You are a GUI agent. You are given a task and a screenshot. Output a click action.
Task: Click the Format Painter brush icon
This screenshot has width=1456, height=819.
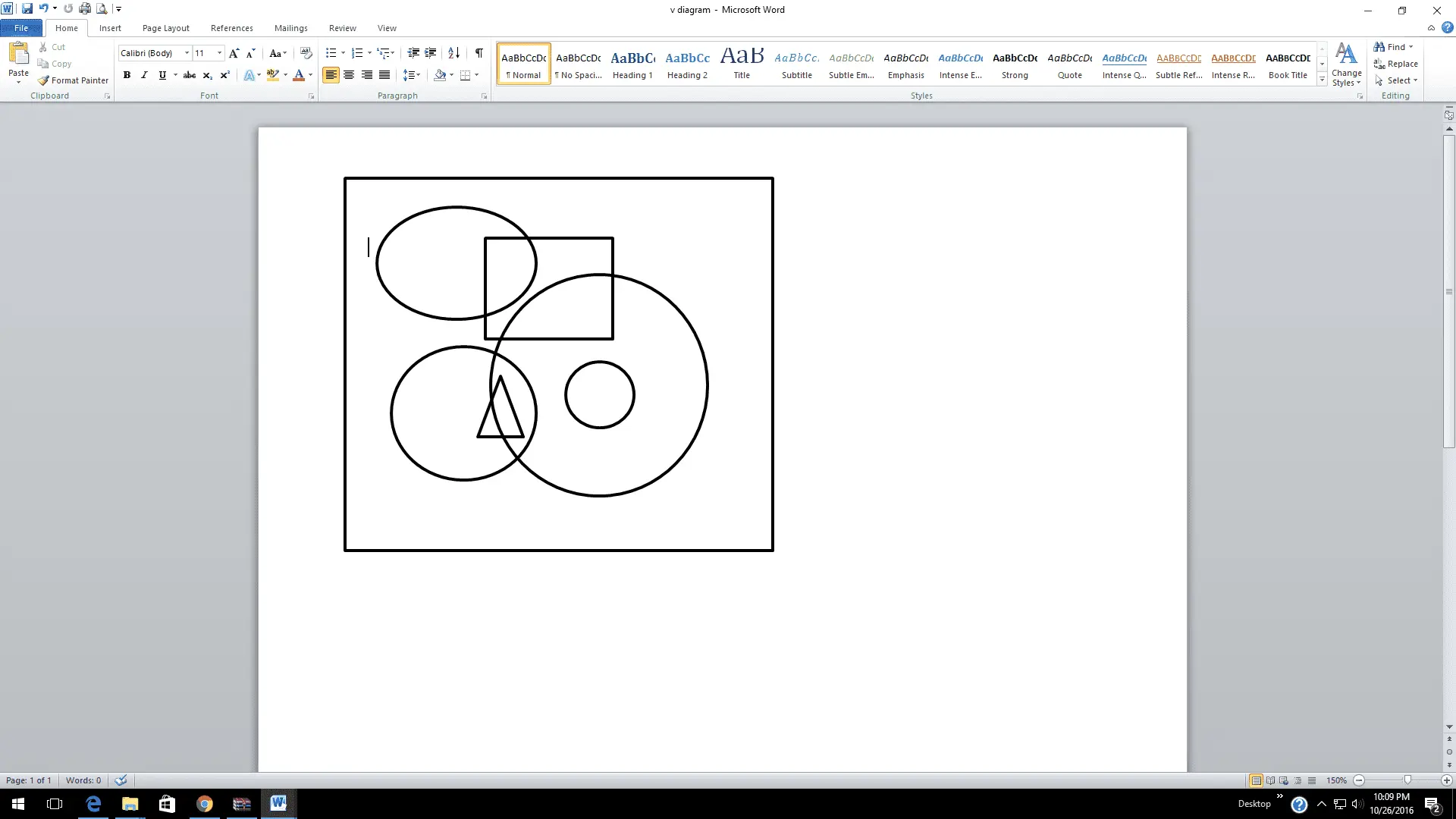[x=44, y=80]
